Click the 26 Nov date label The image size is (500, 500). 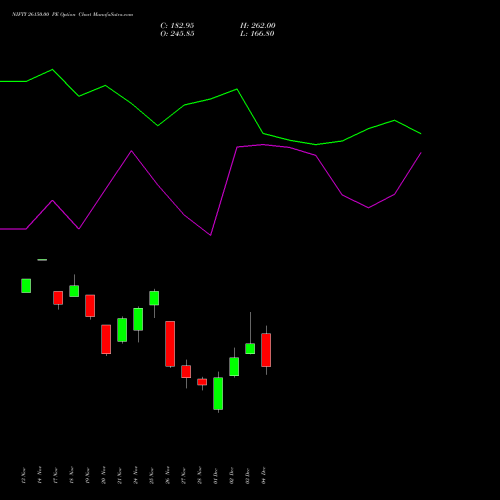click(x=167, y=475)
